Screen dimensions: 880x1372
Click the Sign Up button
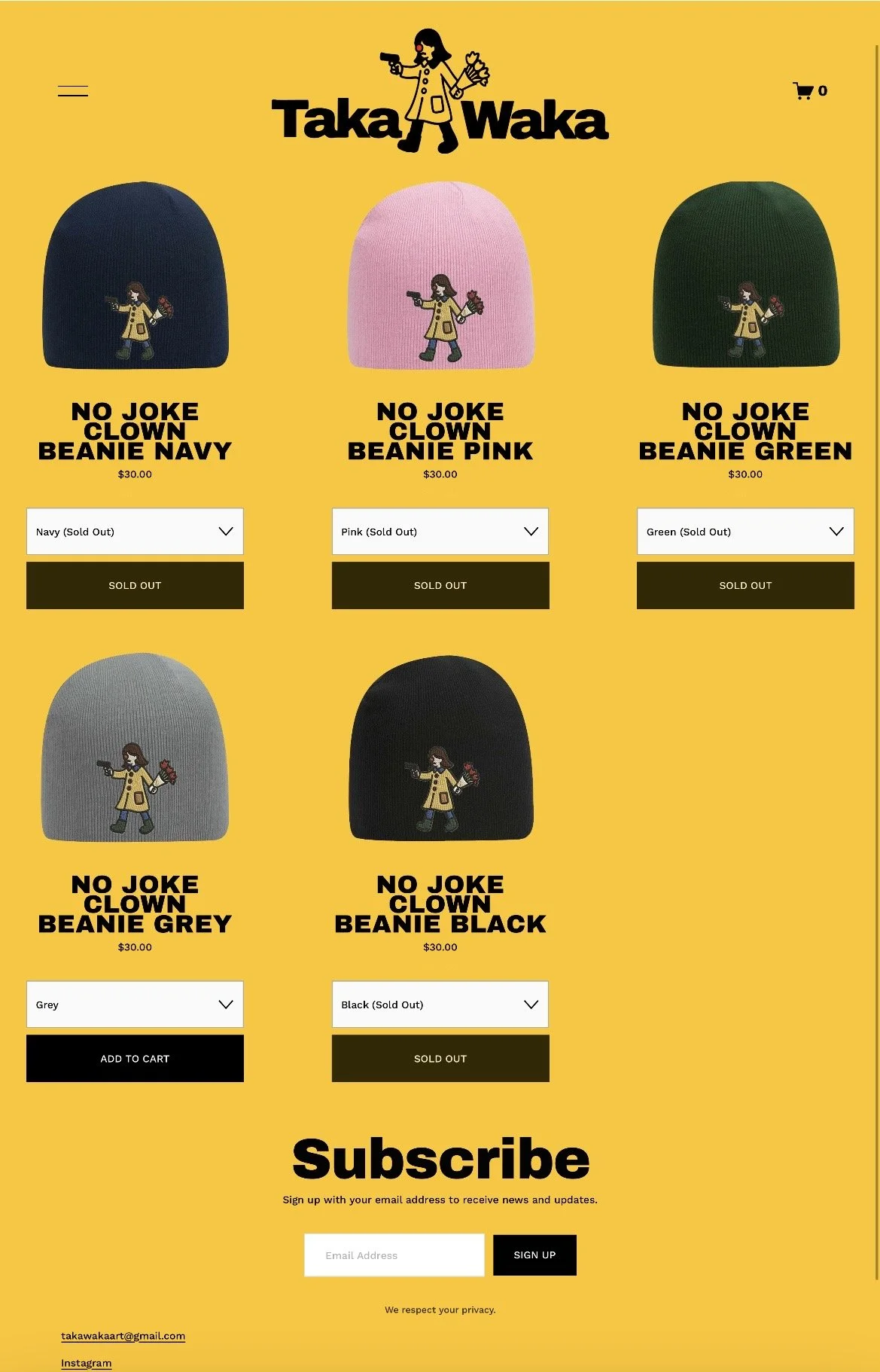coord(534,1255)
